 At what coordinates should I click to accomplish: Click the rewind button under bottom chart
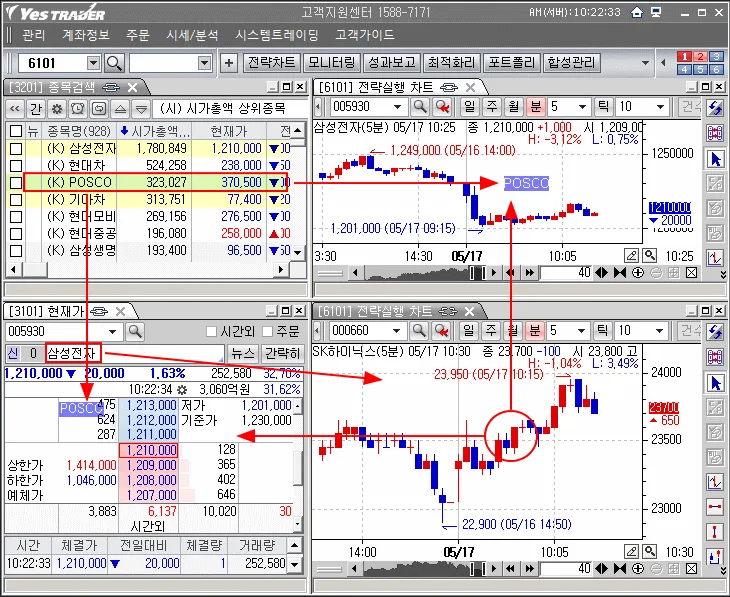[511, 569]
